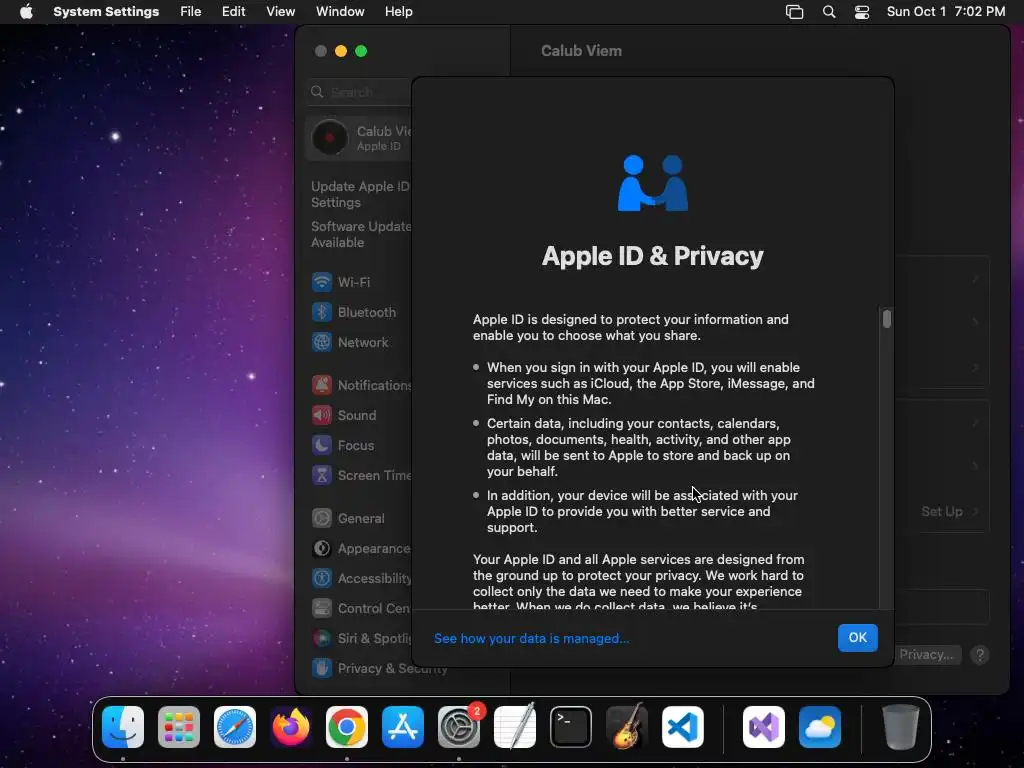Viewport: 1024px width, 768px height.
Task: Open Weather app from the Dock
Action: (x=820, y=727)
